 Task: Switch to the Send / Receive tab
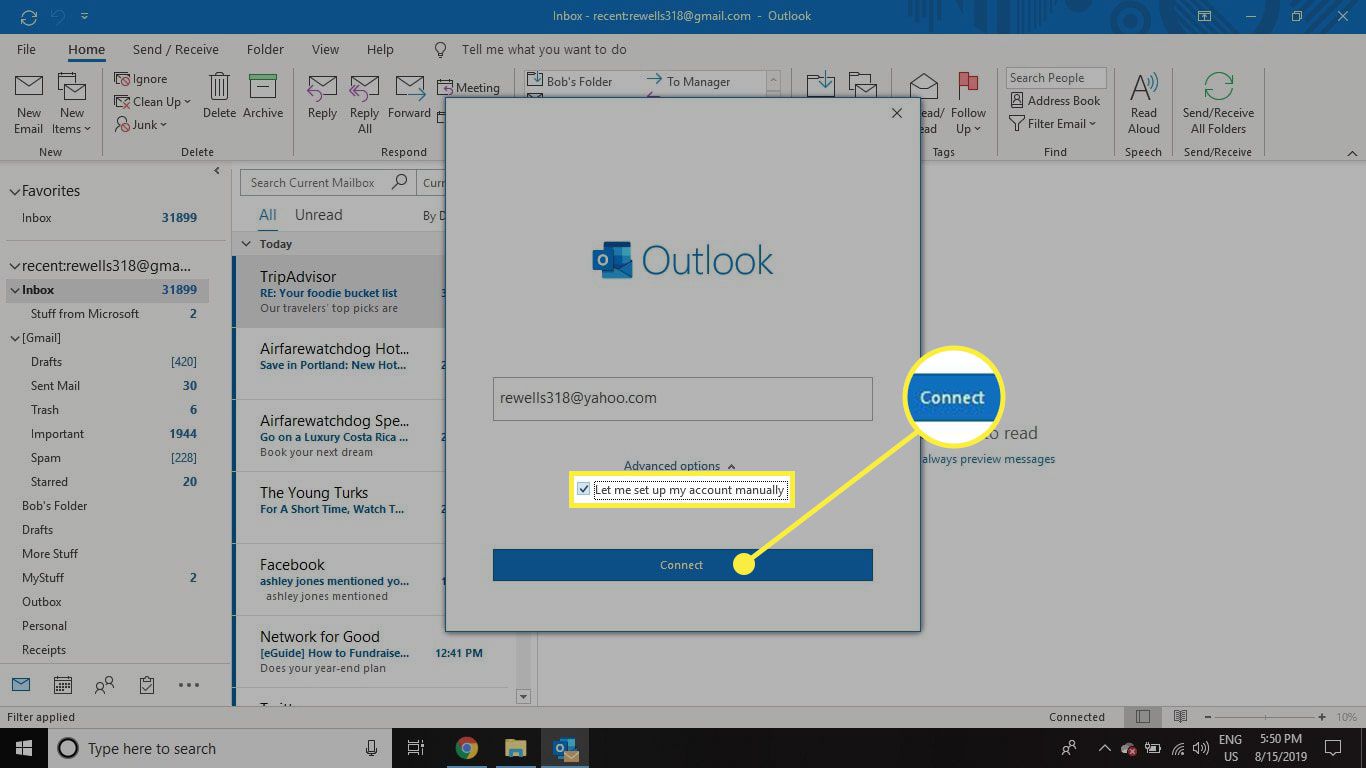coord(175,49)
